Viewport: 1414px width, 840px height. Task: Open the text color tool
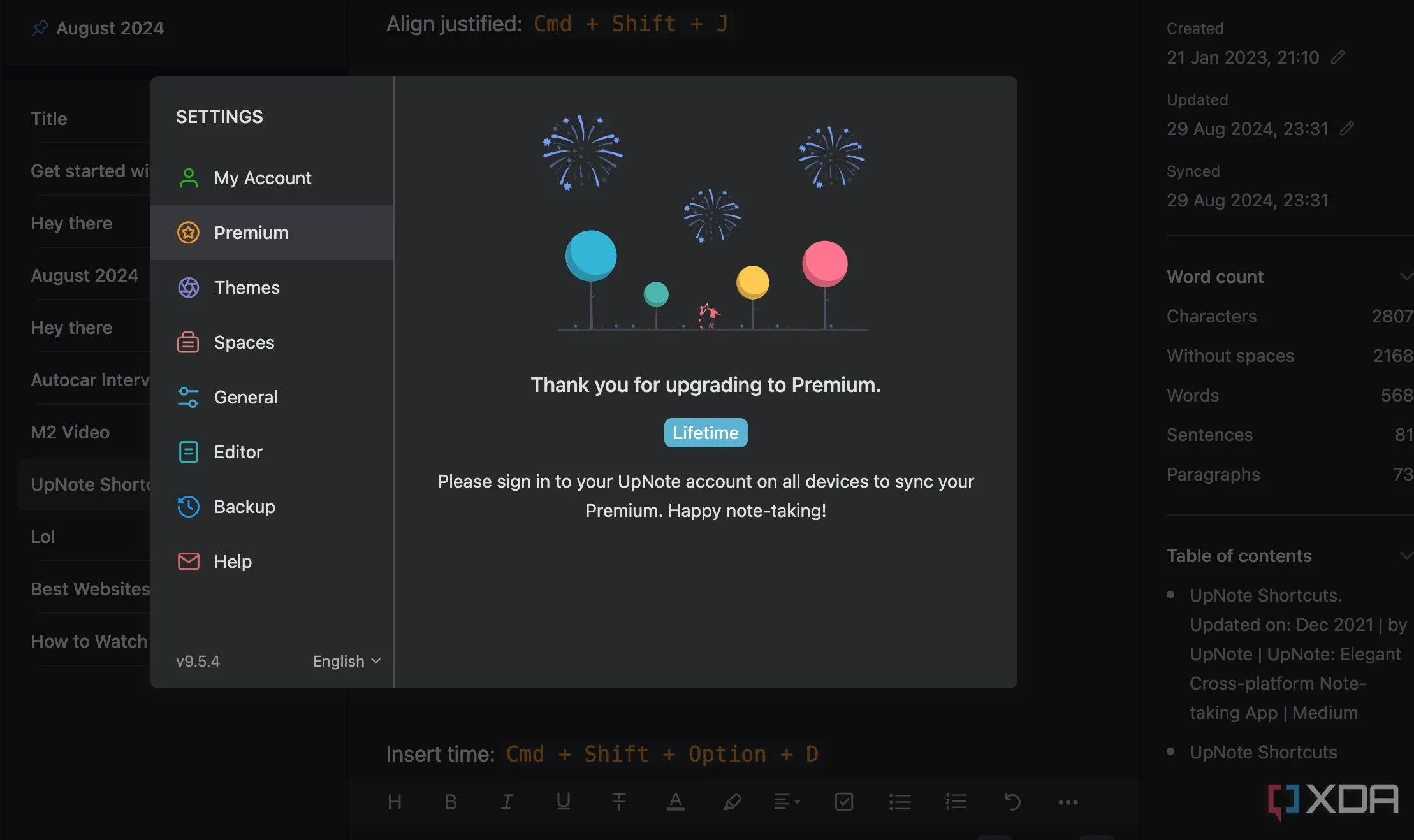[x=675, y=802]
